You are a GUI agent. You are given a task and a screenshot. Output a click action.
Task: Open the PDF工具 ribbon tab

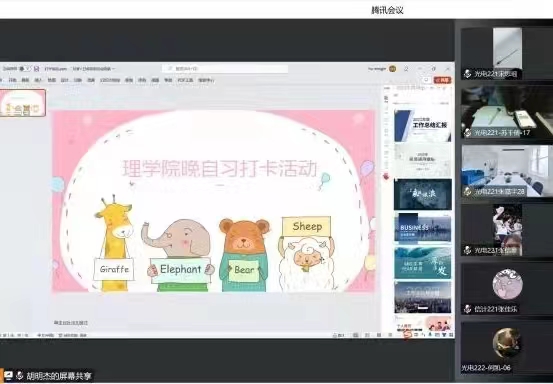tap(186, 80)
